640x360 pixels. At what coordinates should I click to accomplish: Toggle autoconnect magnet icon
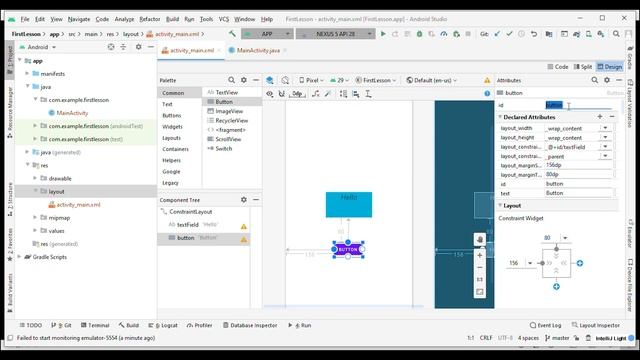click(x=282, y=94)
